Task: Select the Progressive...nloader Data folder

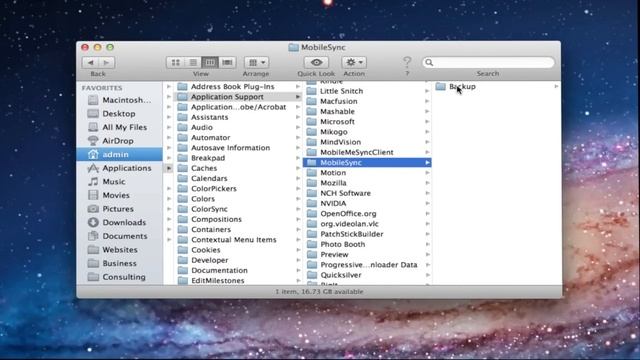Action: pyautogui.click(x=367, y=264)
